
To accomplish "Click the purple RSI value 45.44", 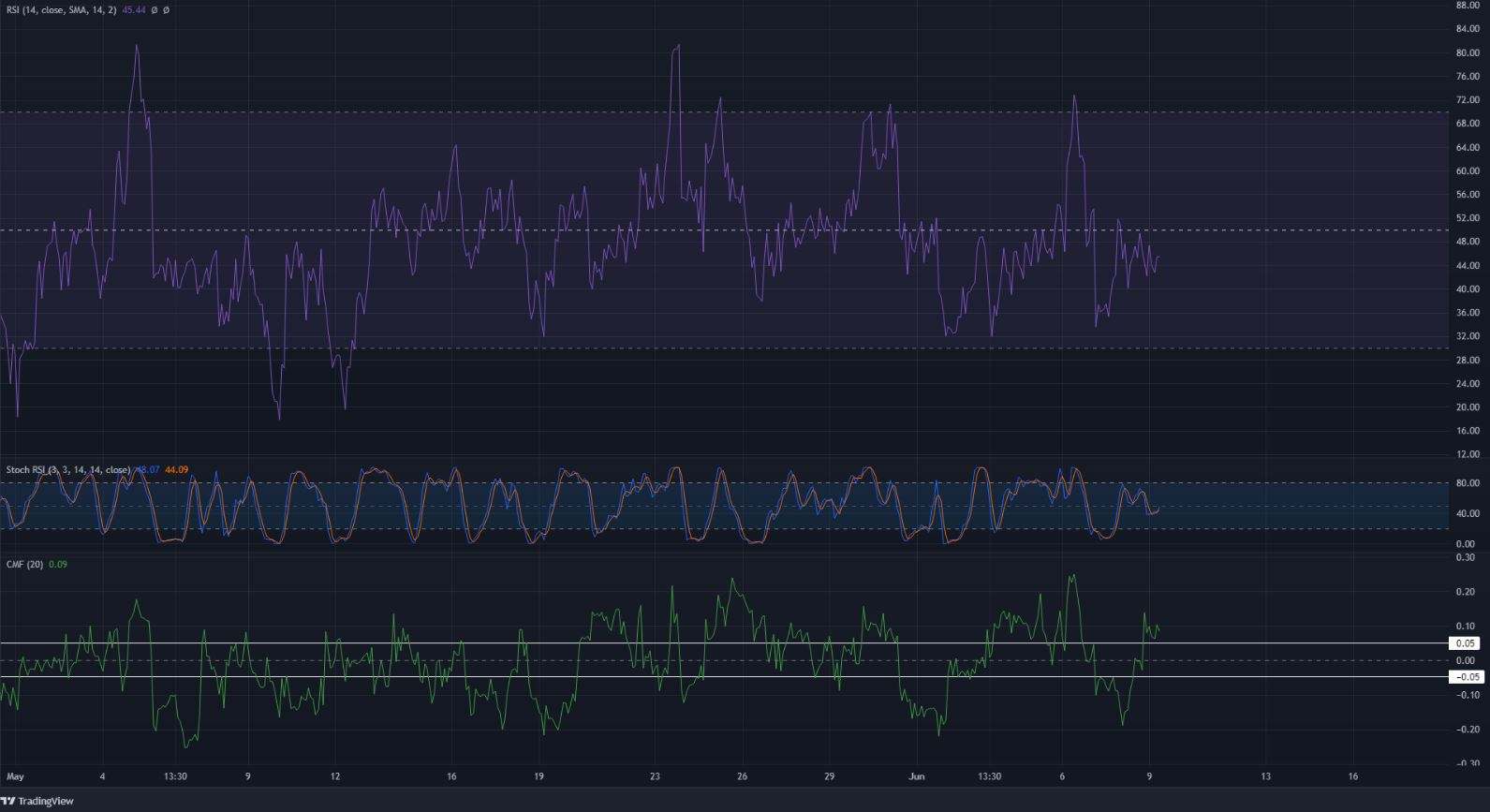I will coord(134,9).
